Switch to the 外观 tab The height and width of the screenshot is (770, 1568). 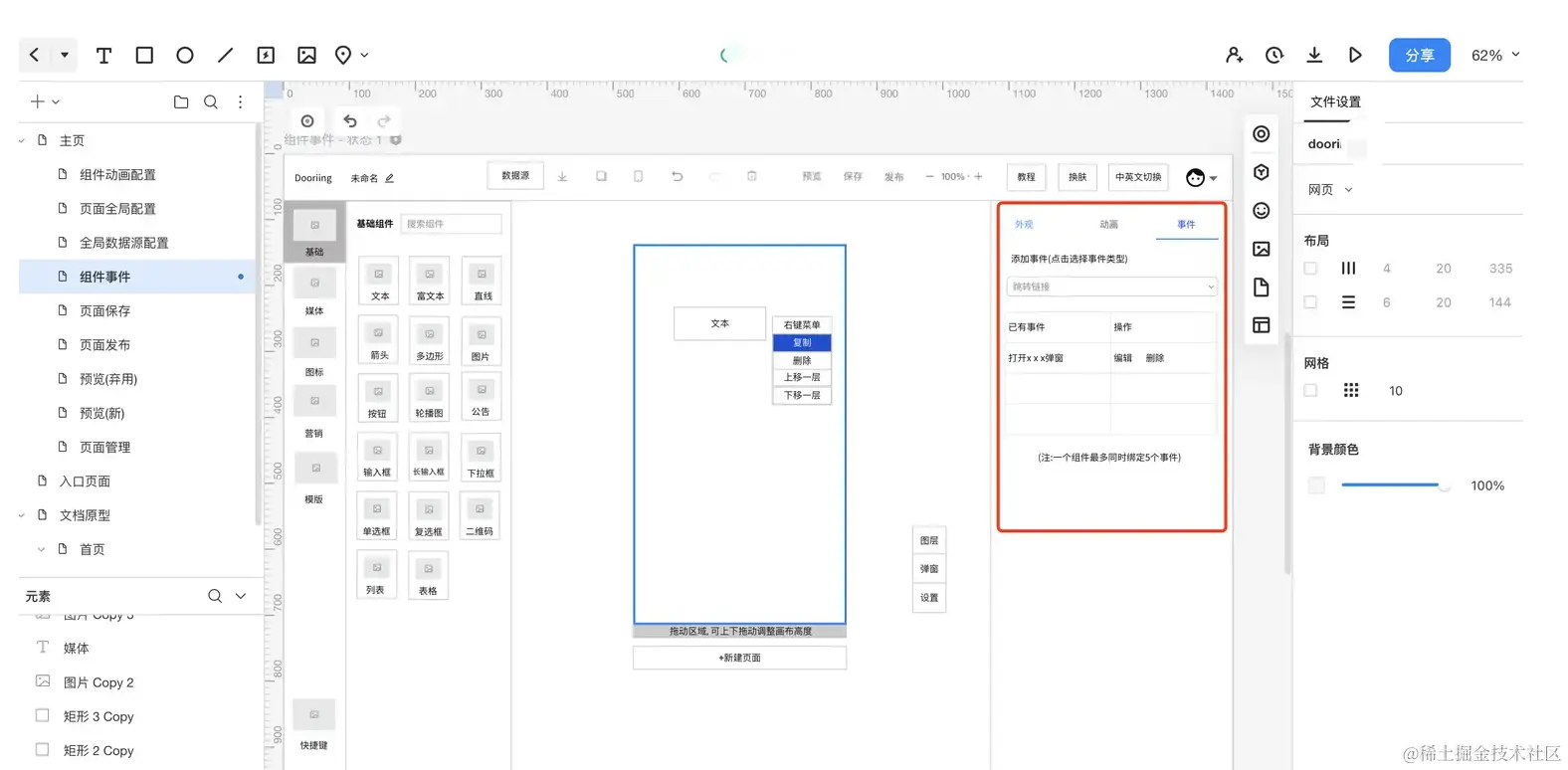coord(1024,225)
